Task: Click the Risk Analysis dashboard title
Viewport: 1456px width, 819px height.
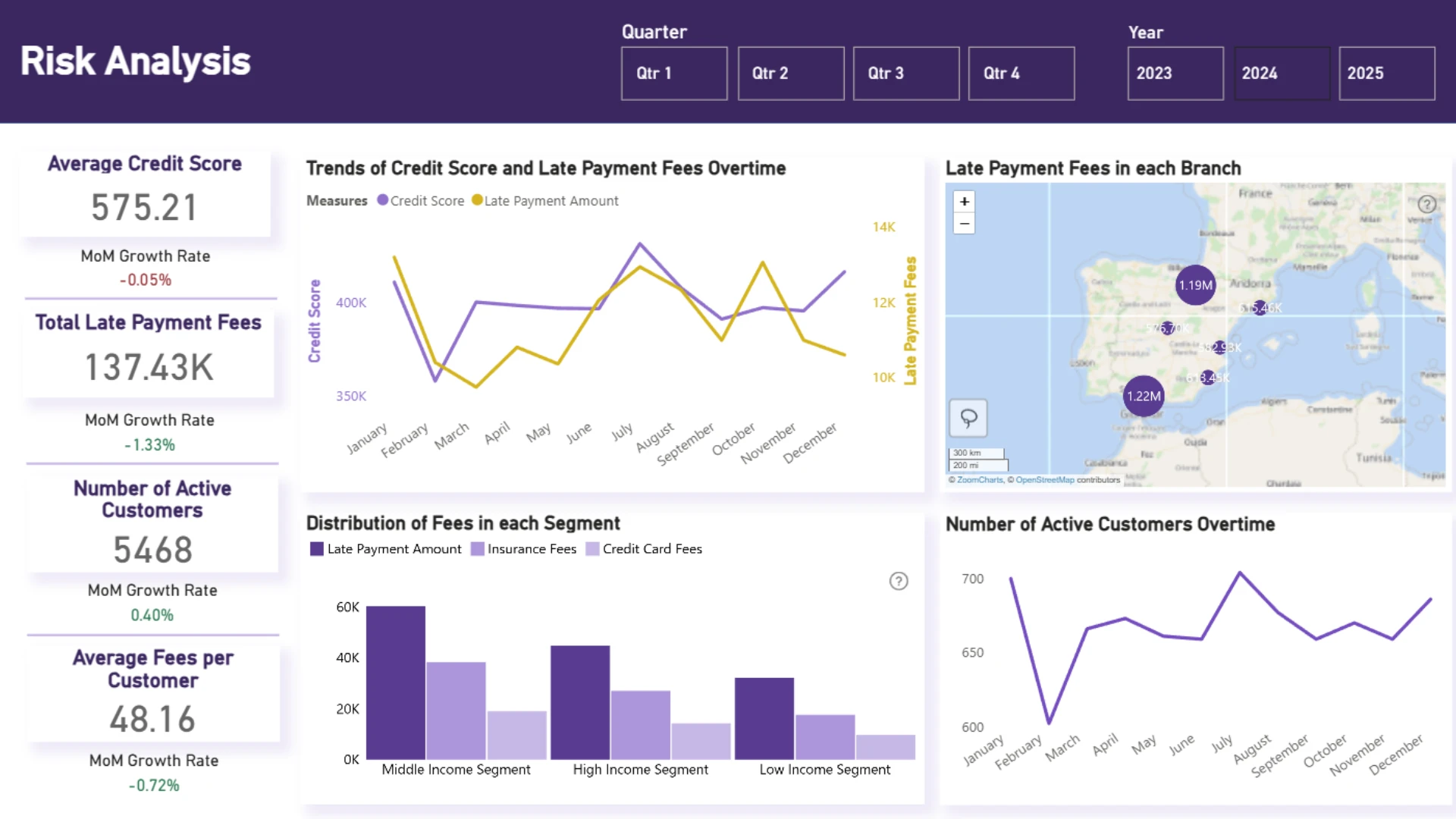Action: (135, 61)
